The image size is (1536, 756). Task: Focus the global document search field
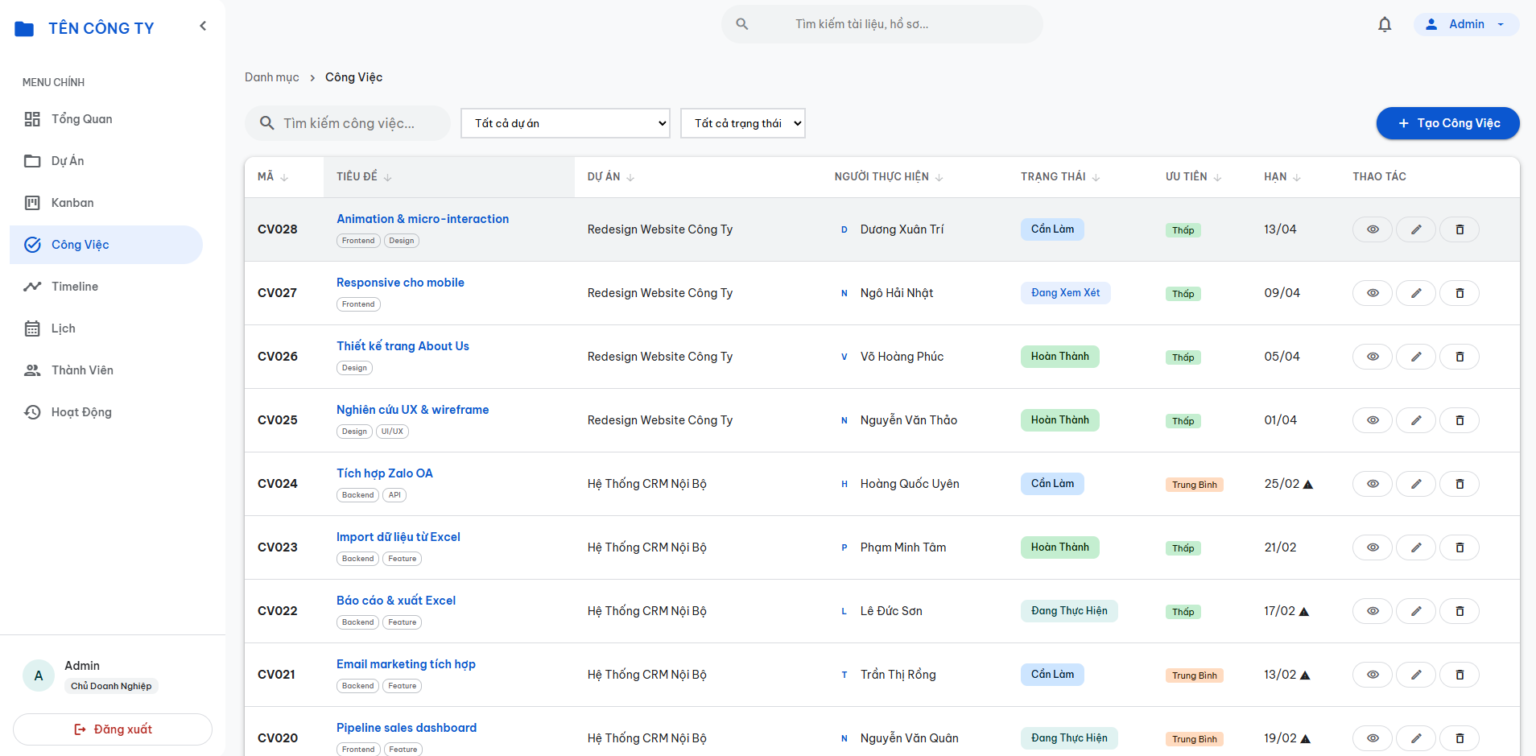[882, 24]
